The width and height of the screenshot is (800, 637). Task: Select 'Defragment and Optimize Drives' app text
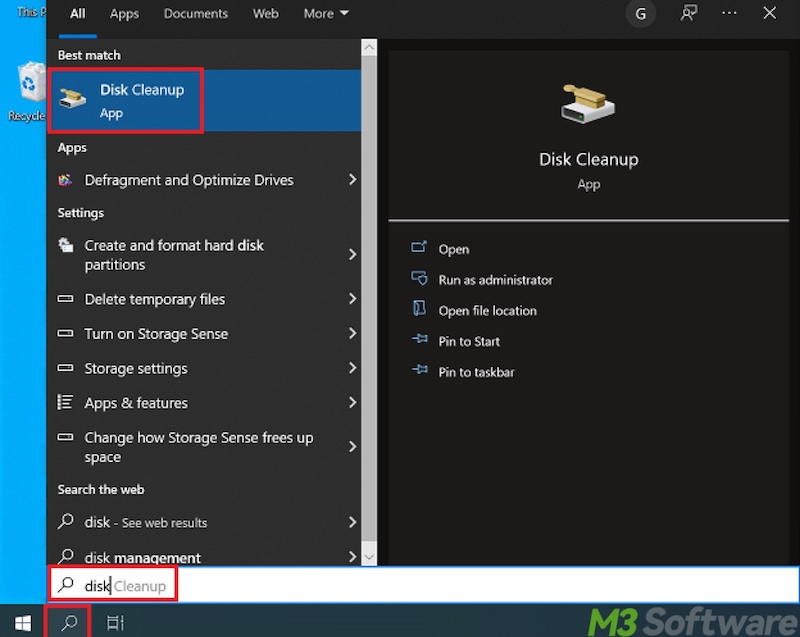tap(189, 180)
